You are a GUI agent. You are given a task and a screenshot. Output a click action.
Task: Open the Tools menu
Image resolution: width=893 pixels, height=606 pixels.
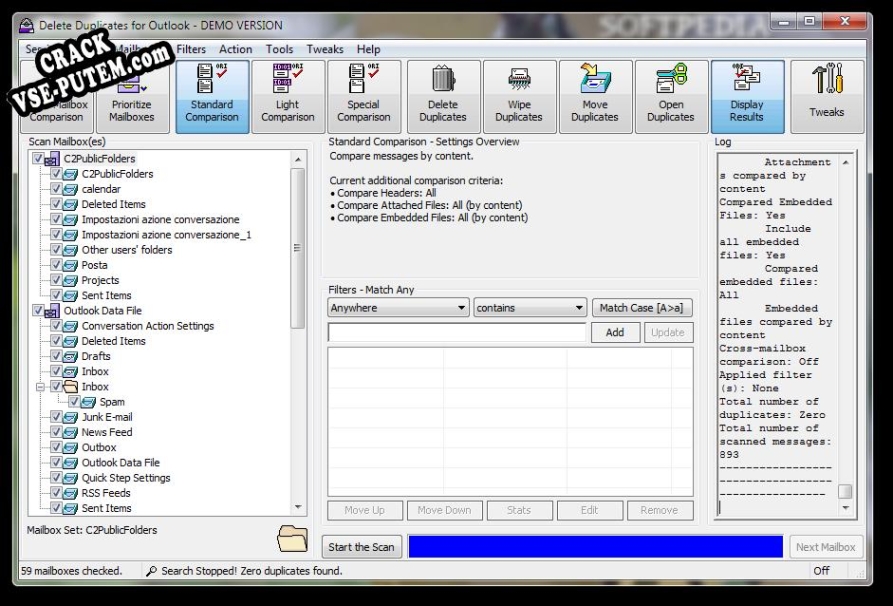coord(280,50)
